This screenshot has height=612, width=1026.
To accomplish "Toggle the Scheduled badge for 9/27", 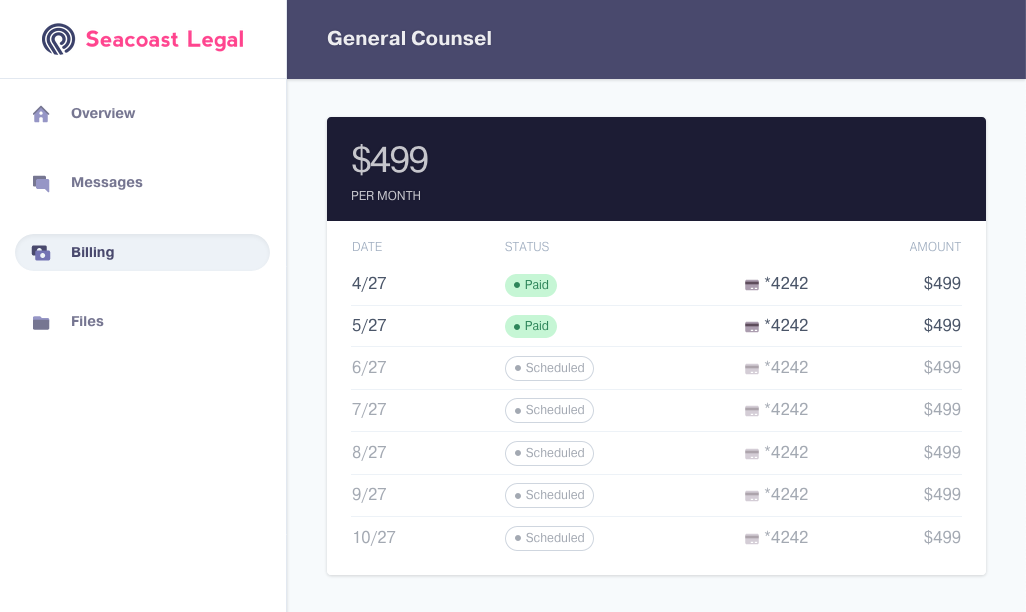I will 549,495.
